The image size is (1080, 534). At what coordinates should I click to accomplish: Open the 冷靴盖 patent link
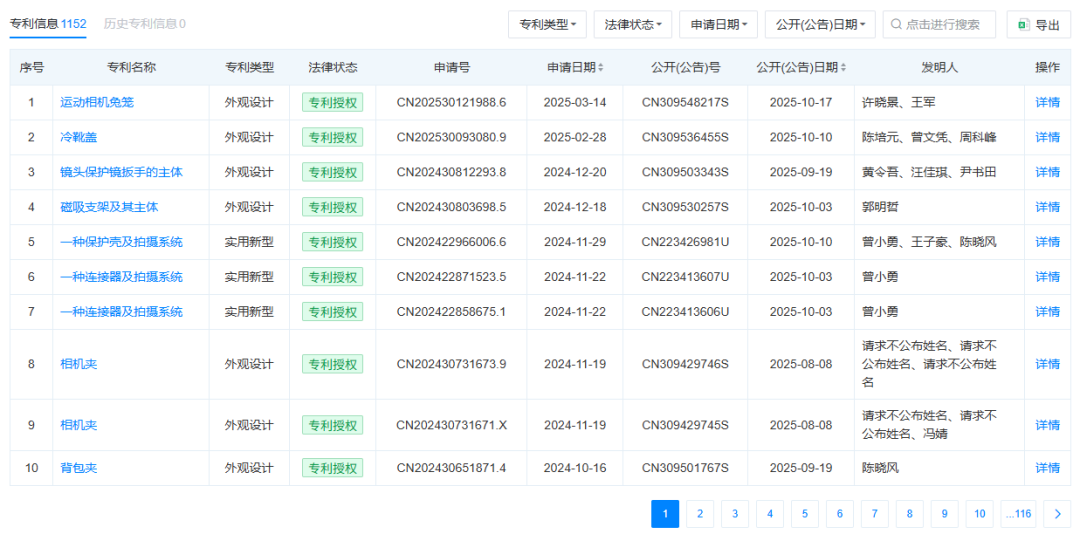(x=78, y=137)
